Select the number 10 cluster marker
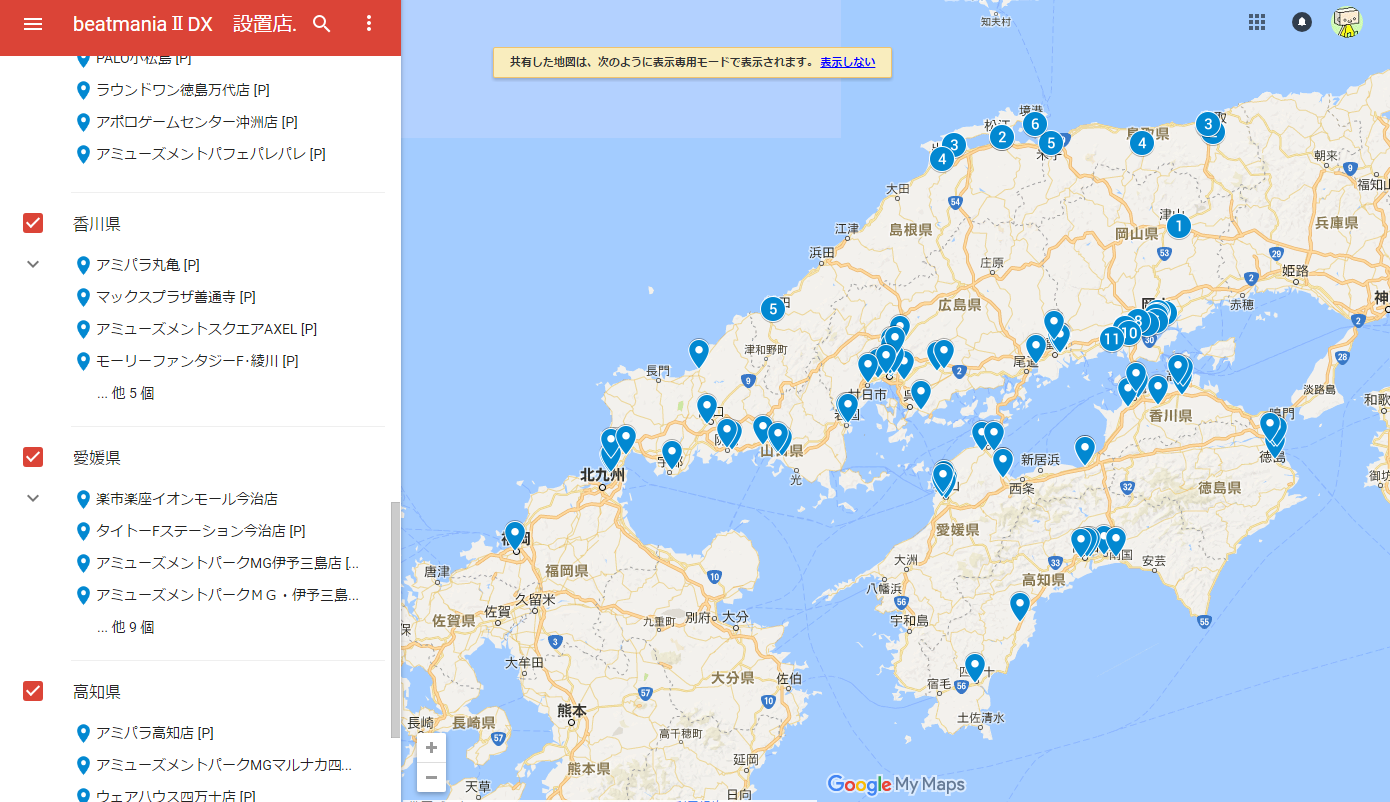This screenshot has height=802, width=1390. [x=1130, y=333]
